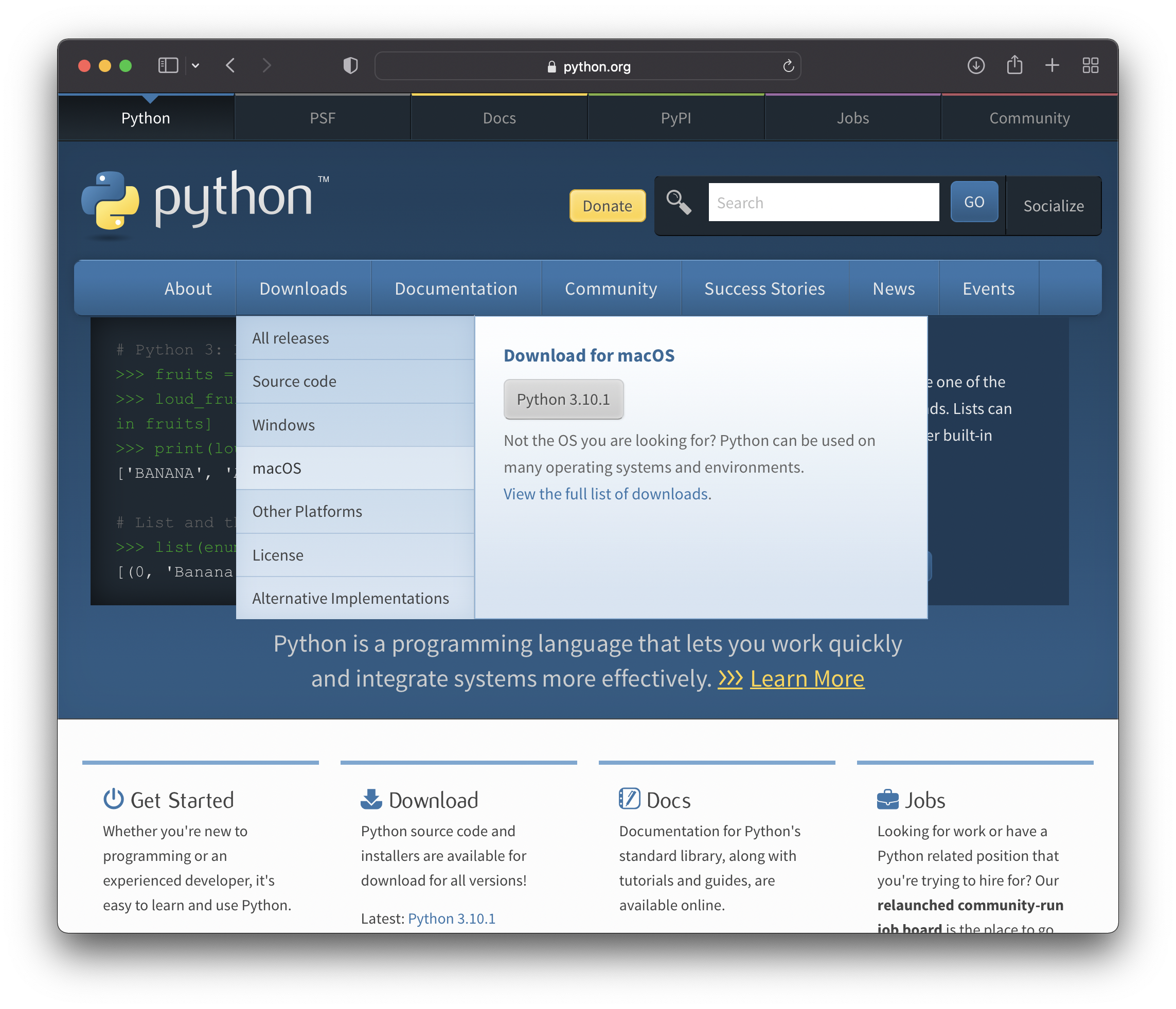Follow the Learn More link
This screenshot has height=1009, width=1176.
(807, 679)
